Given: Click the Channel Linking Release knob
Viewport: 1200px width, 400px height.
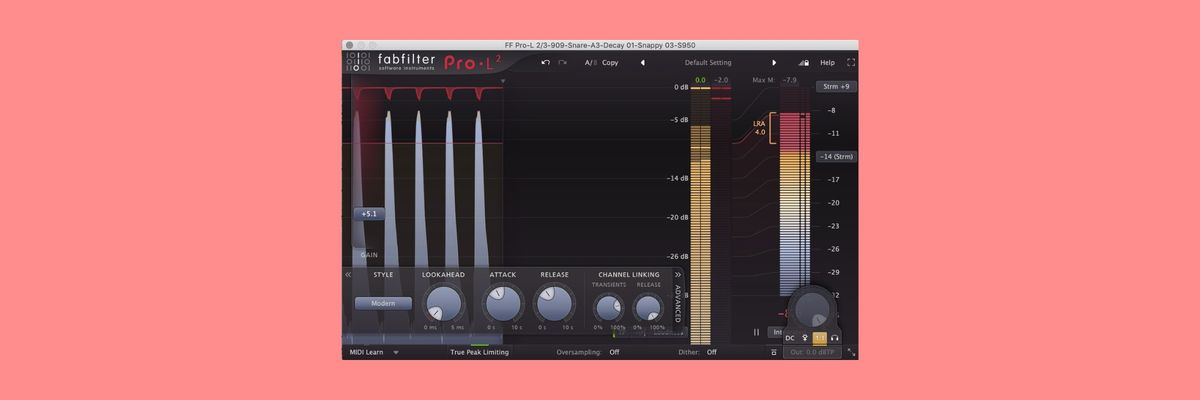Looking at the screenshot, I should [x=648, y=308].
